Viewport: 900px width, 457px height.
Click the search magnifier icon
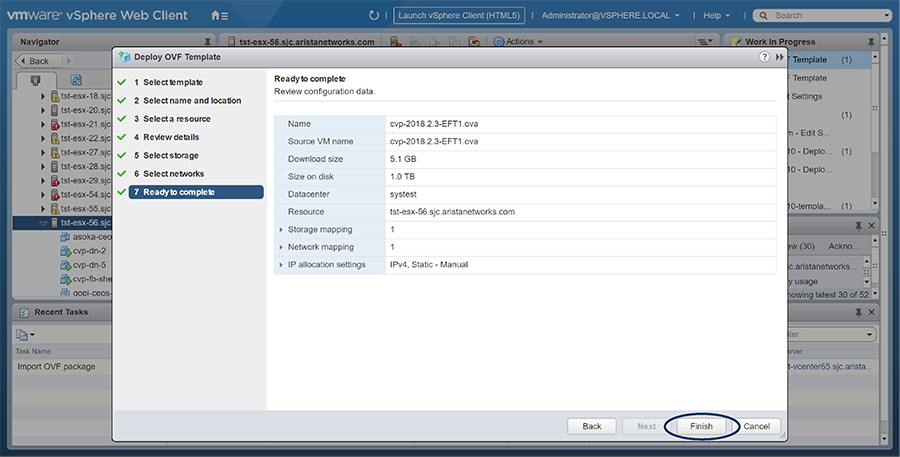pyautogui.click(x=763, y=16)
